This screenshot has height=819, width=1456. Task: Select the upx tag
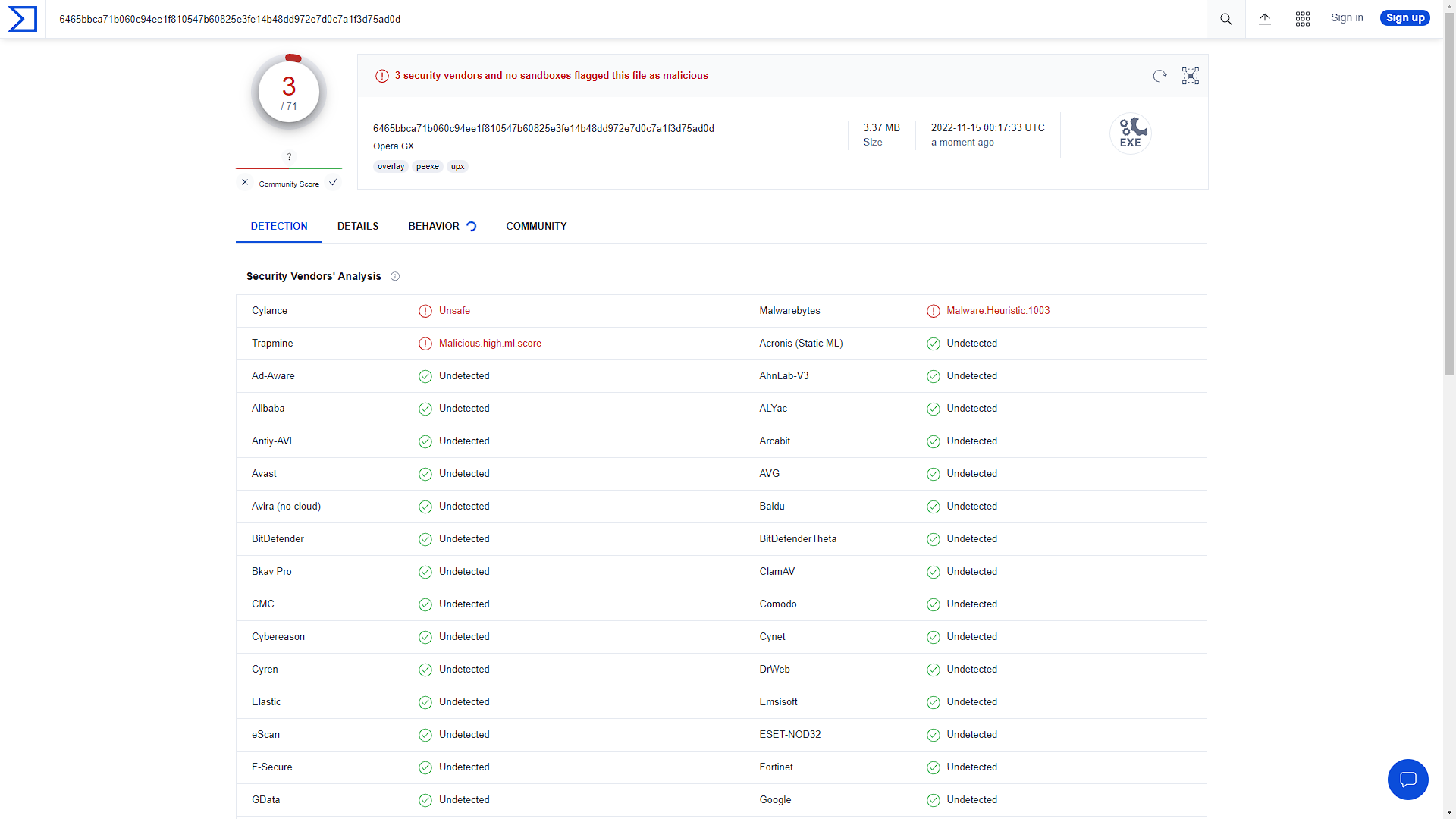[457, 166]
